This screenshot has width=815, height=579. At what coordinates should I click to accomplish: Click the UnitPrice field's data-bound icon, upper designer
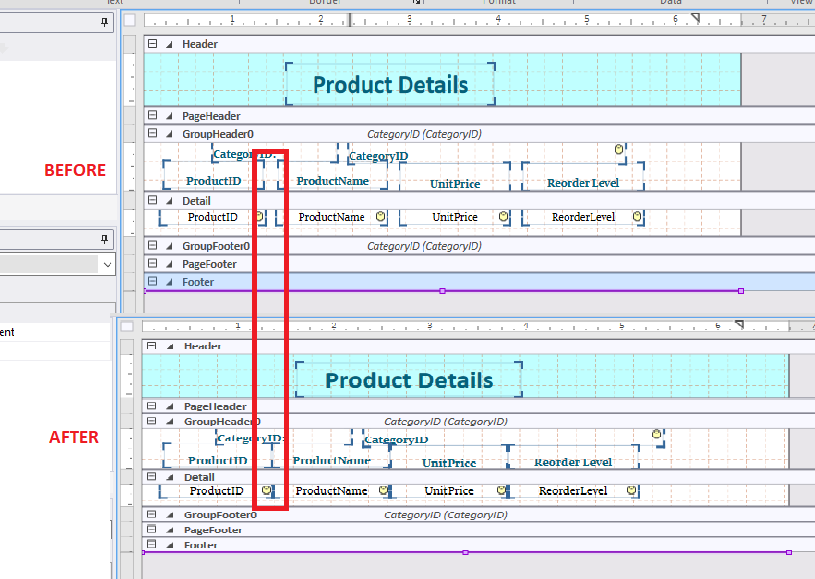click(x=503, y=216)
